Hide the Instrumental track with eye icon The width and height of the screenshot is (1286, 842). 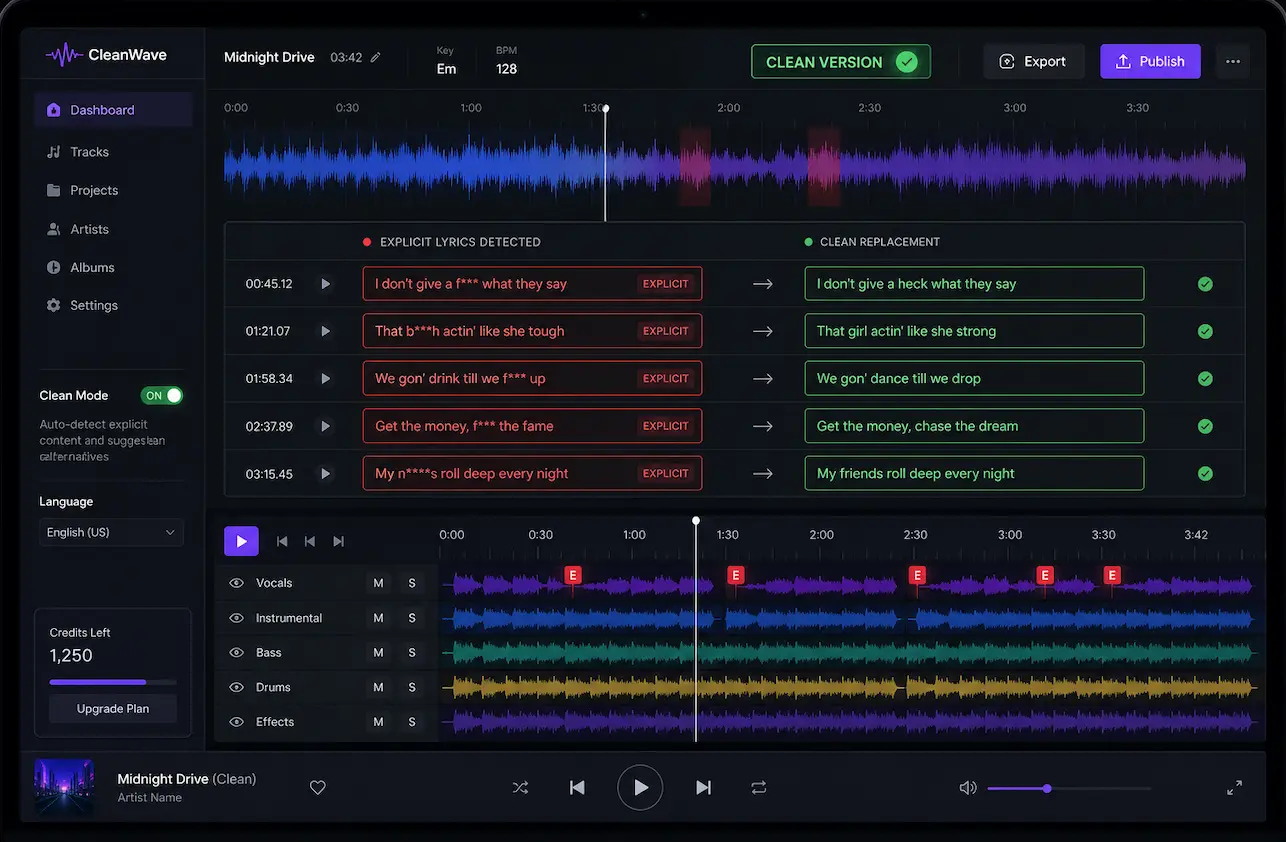(x=237, y=618)
